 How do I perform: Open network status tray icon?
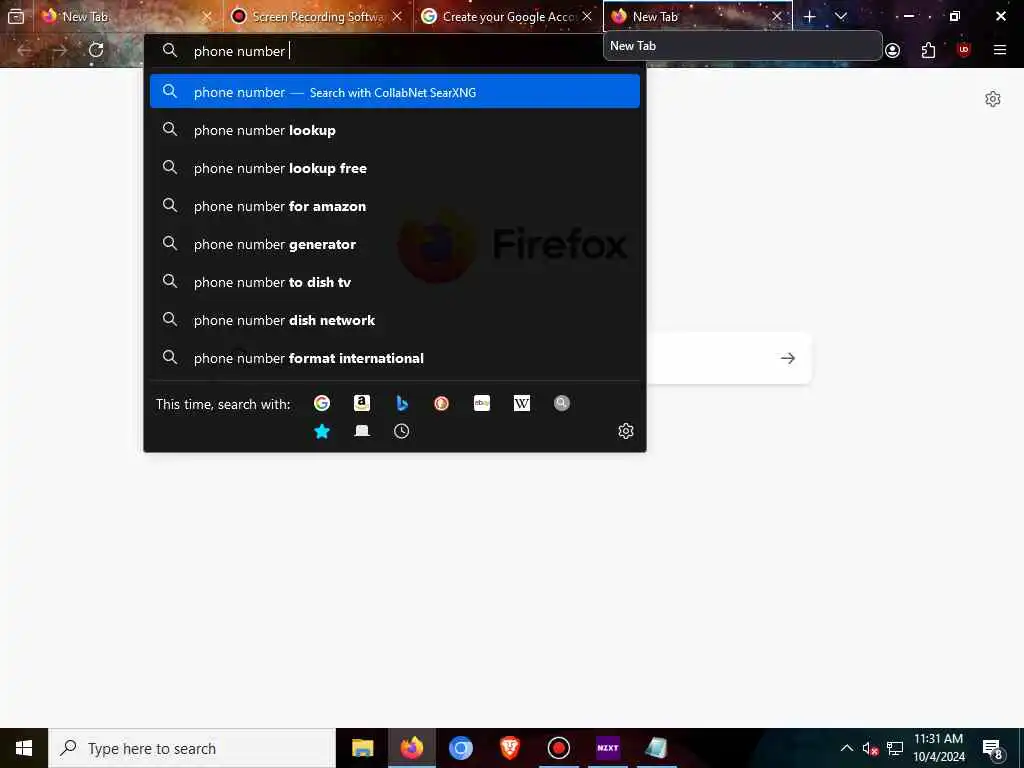(895, 748)
